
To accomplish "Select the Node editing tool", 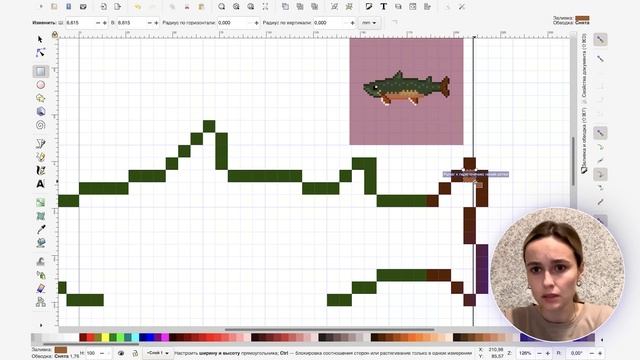I will [40, 53].
